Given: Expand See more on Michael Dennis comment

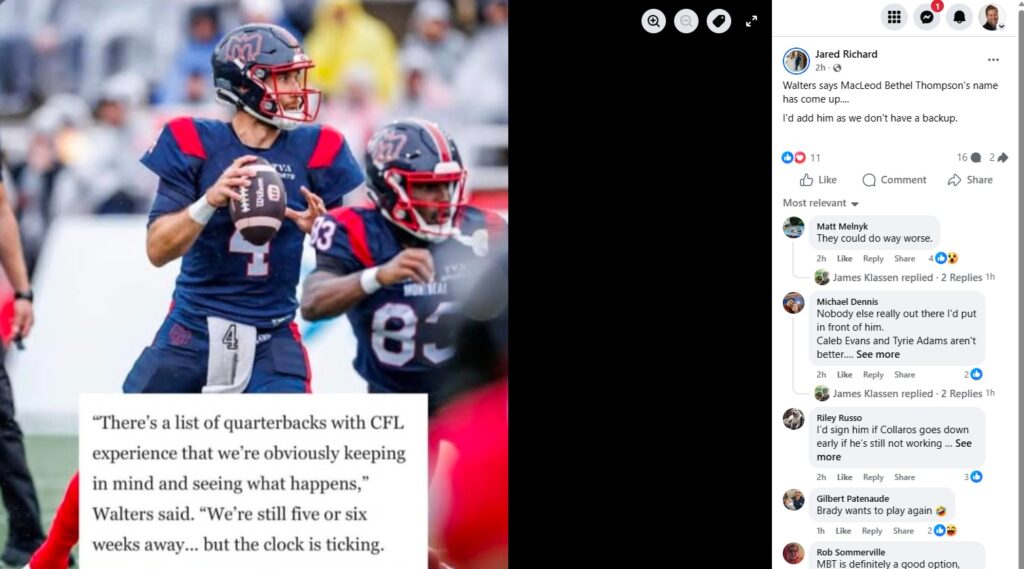Looking at the screenshot, I should coord(878,354).
